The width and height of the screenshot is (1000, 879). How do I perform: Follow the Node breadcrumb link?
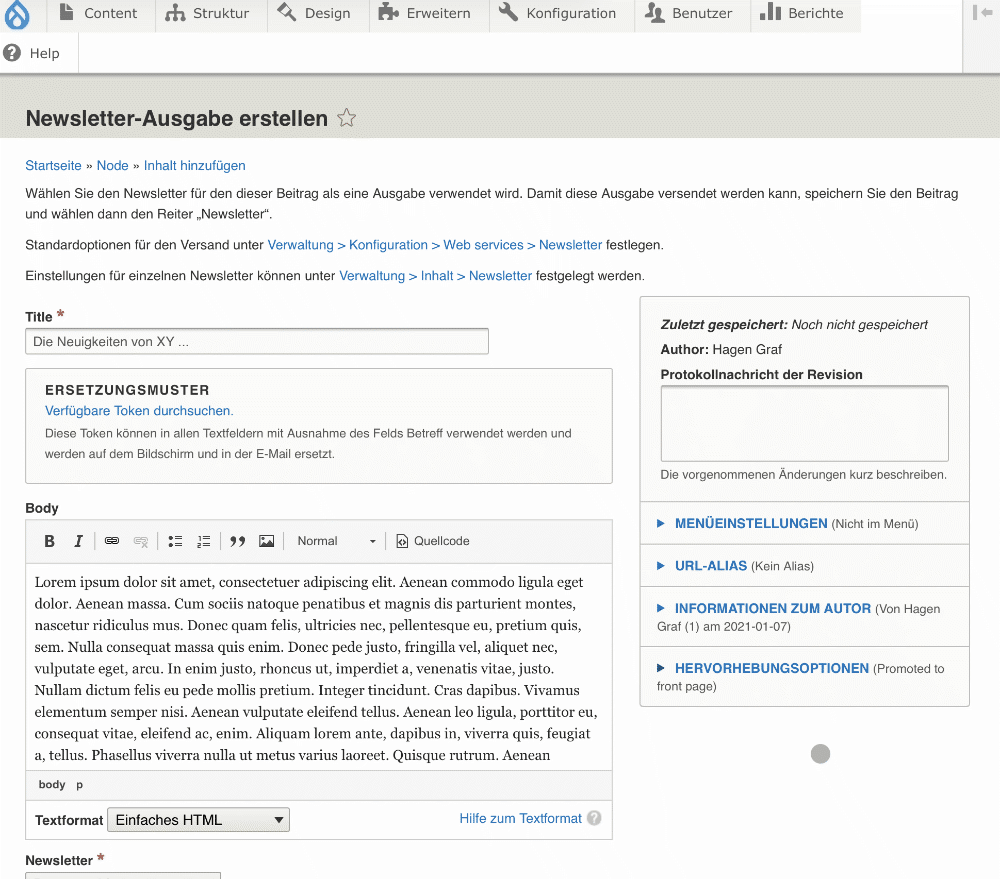click(112, 165)
